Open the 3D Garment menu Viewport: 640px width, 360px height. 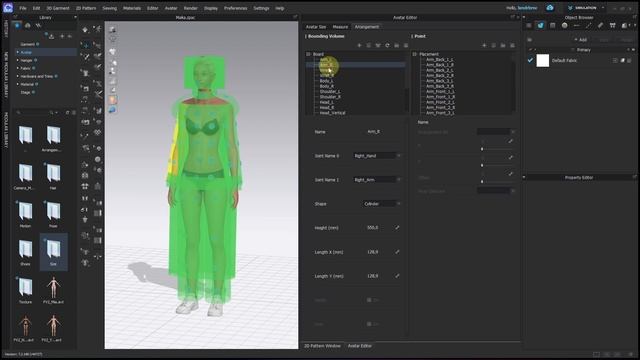tap(58, 8)
